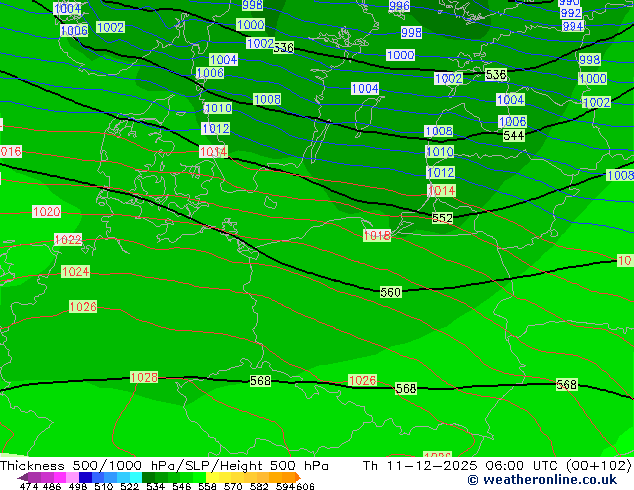634x490 pixels.
Task: Click the red 1028 pressure label
Action: (144, 377)
